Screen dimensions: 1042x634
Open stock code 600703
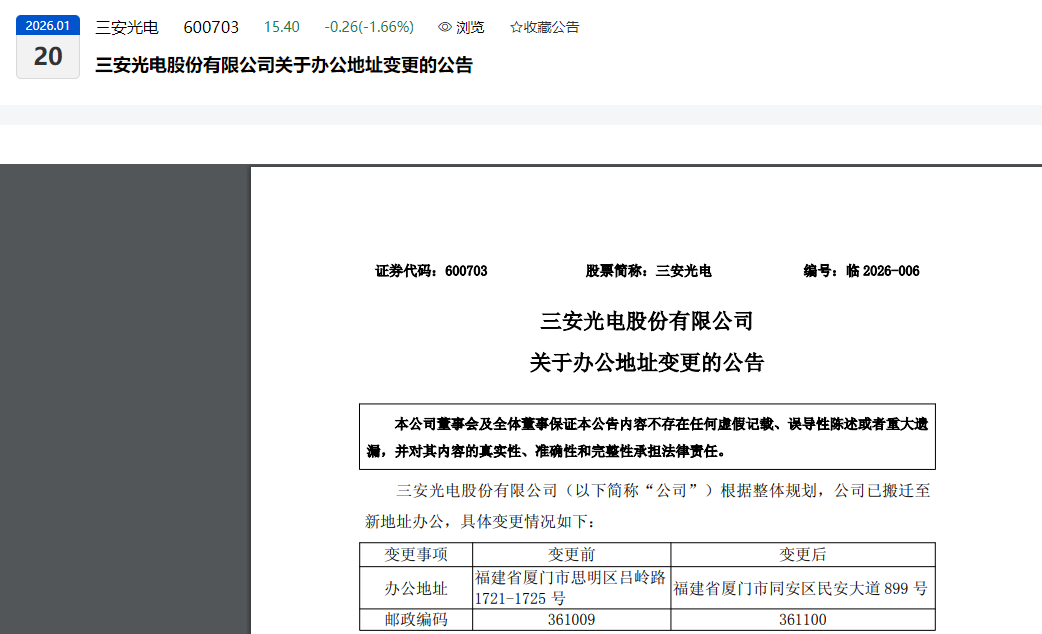210,27
